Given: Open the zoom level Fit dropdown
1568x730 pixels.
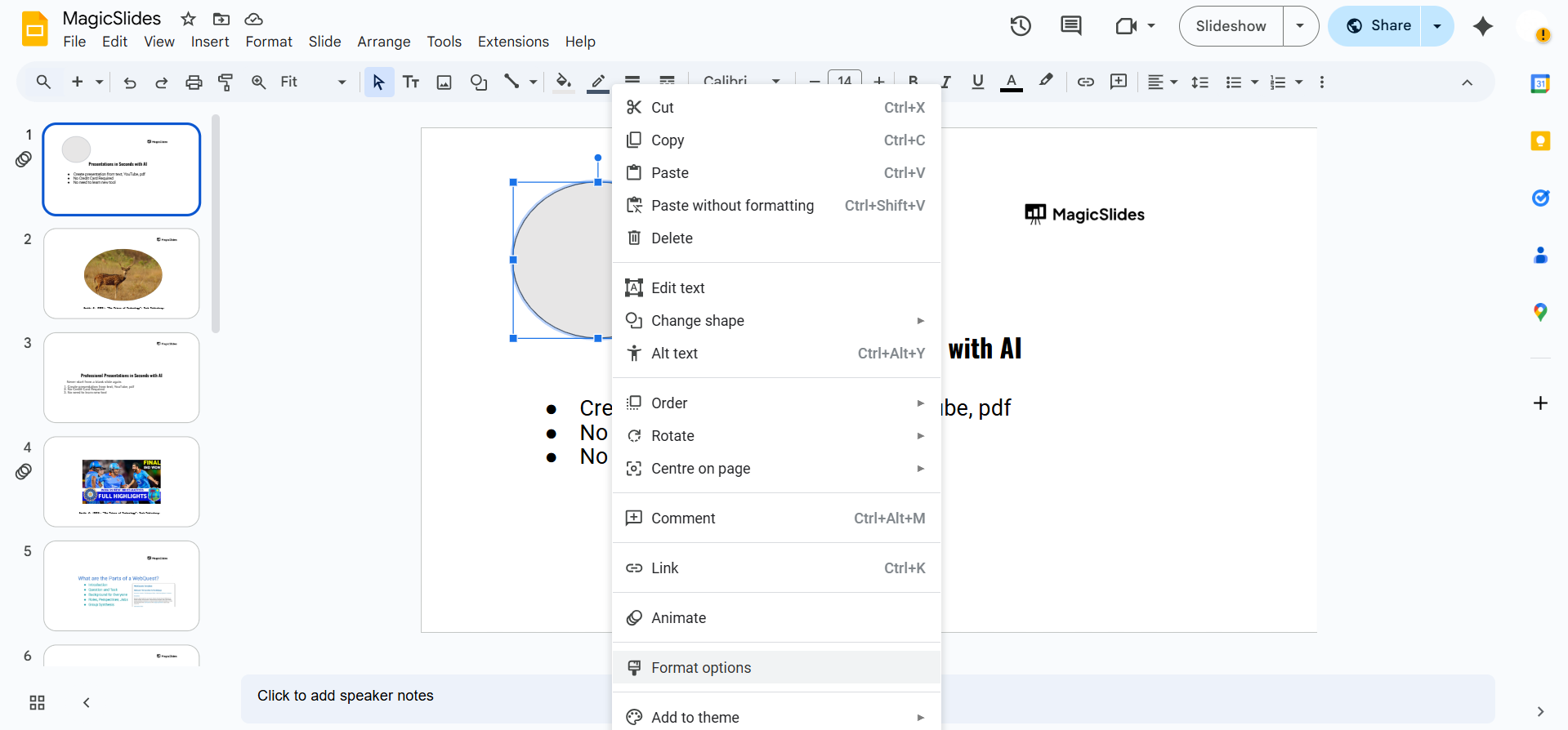Looking at the screenshot, I should pyautogui.click(x=313, y=82).
